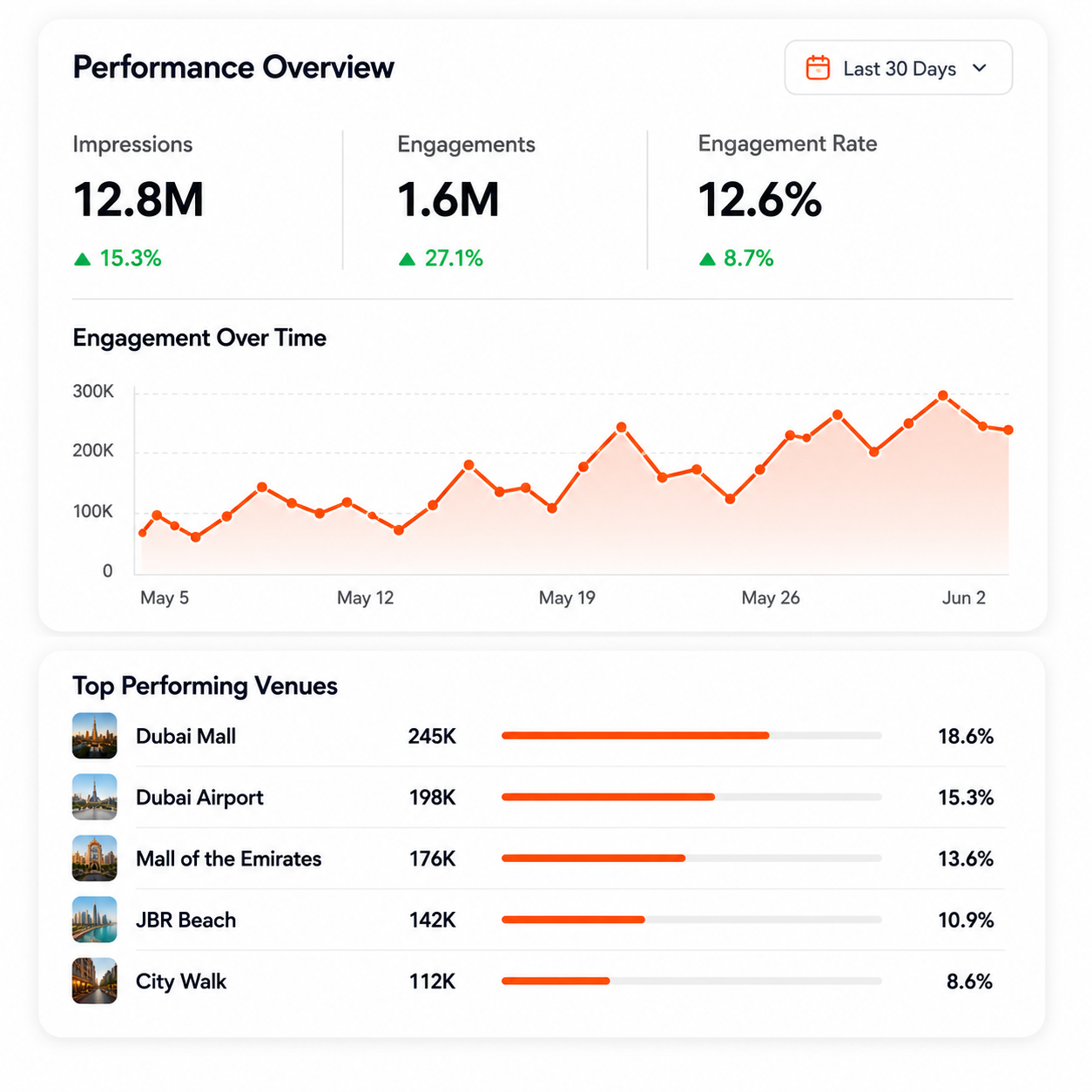This screenshot has width=1092, height=1092.
Task: Click the 10.9% share for JBR Beach
Action: click(966, 920)
